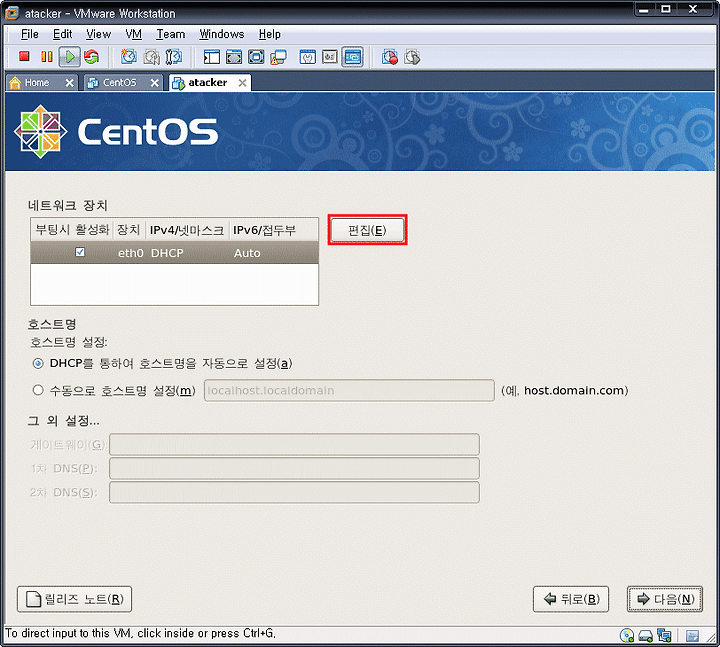The width and height of the screenshot is (720, 647).
Task: Open the Windows menu
Action: coord(222,34)
